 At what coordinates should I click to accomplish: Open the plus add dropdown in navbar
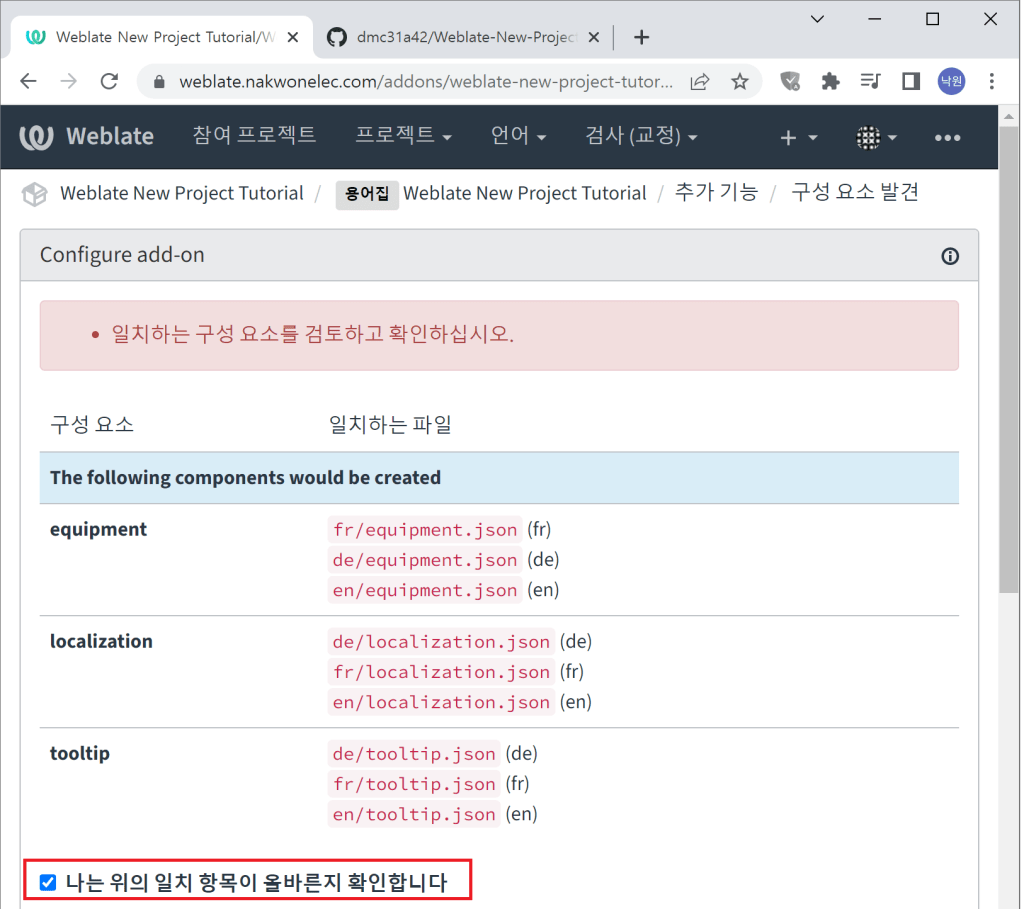(798, 138)
